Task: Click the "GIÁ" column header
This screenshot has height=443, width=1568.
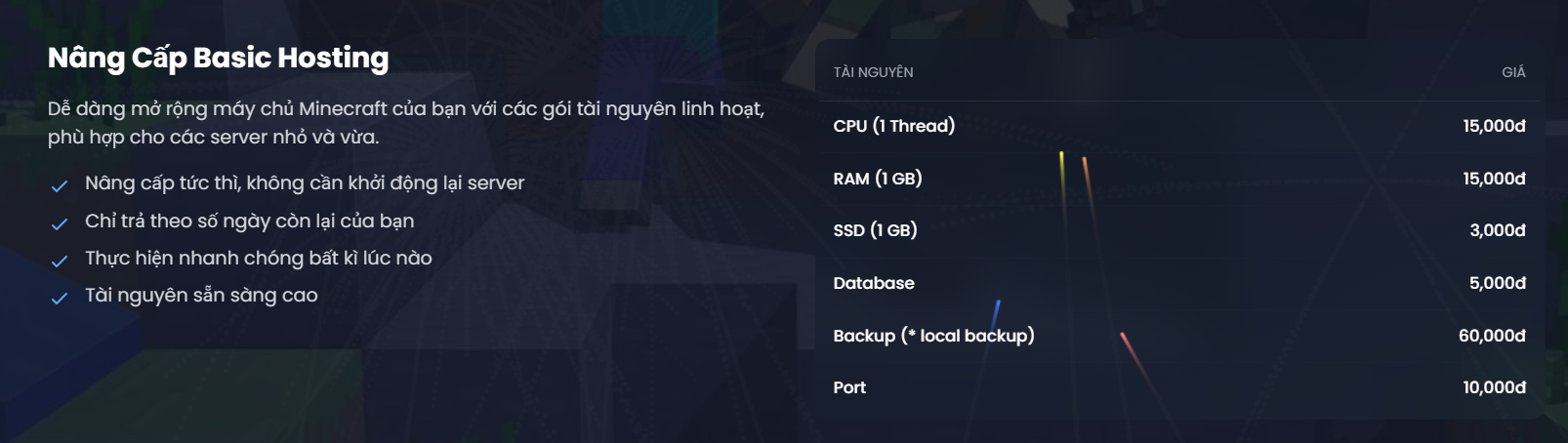Action: [1512, 72]
